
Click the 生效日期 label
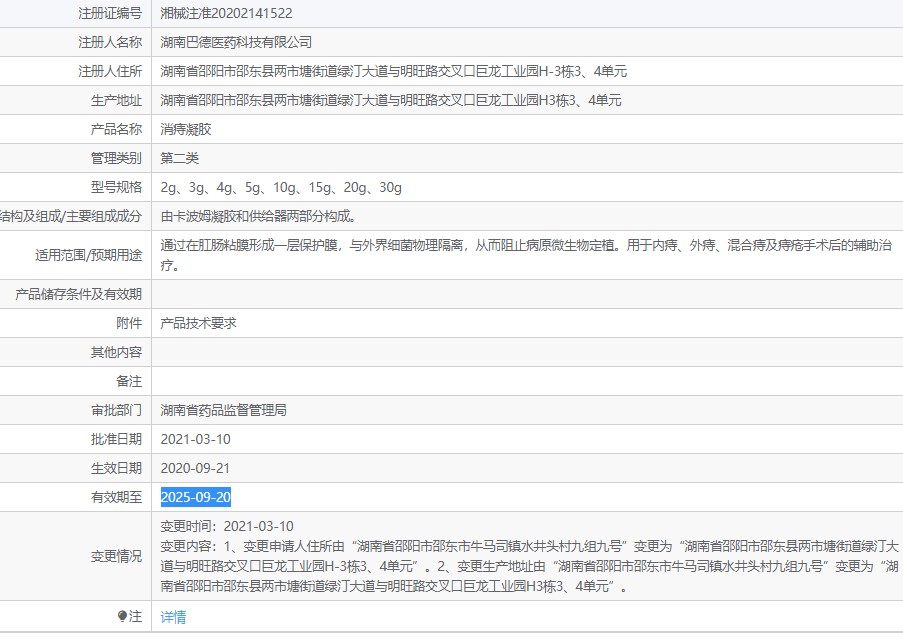pos(116,468)
